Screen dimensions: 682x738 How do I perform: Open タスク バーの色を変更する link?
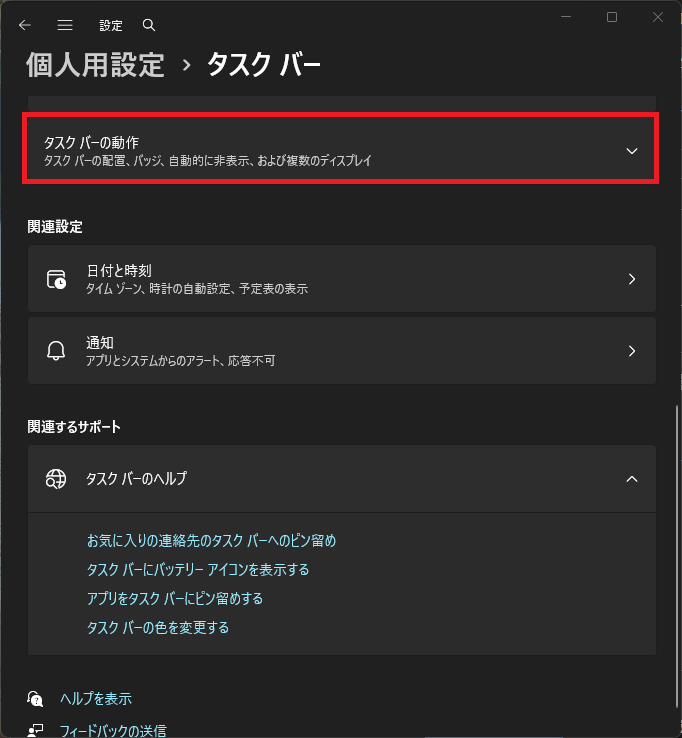tap(158, 628)
